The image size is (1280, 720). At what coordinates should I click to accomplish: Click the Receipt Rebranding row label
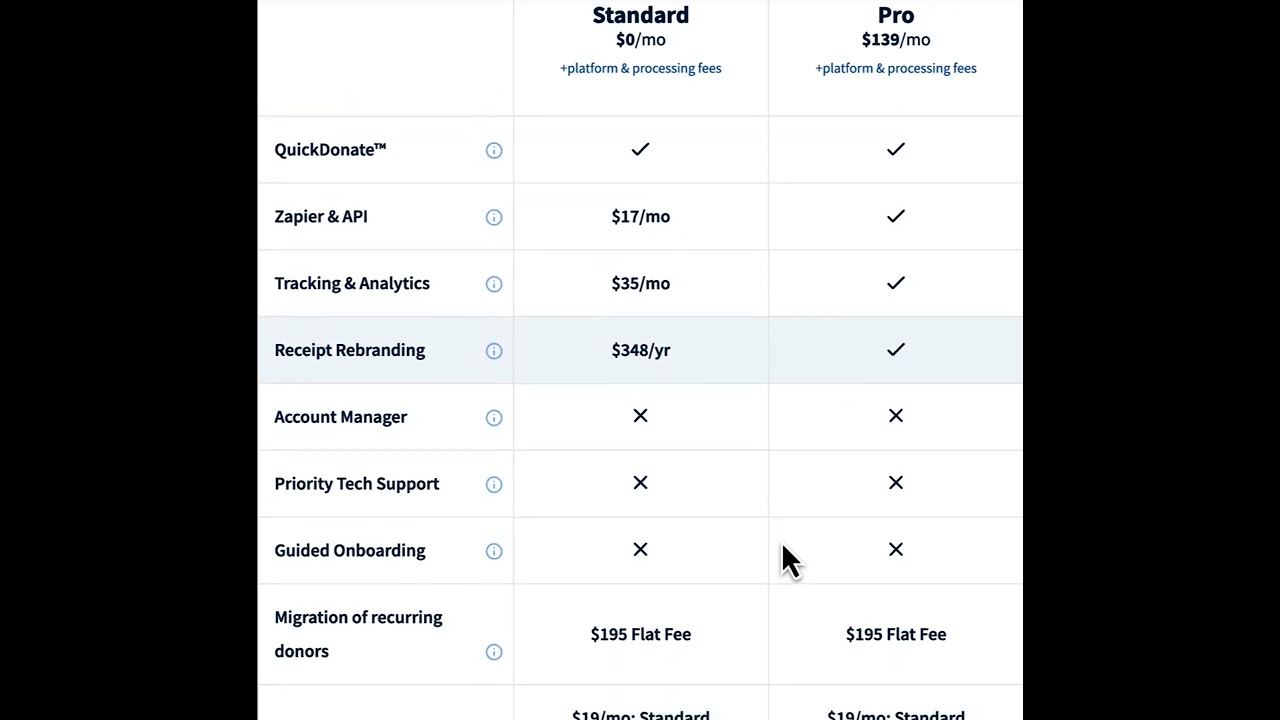click(350, 351)
